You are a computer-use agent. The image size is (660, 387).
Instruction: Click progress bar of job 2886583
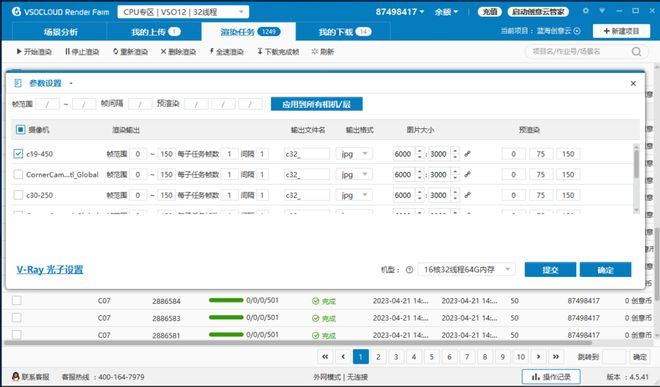click(226, 317)
